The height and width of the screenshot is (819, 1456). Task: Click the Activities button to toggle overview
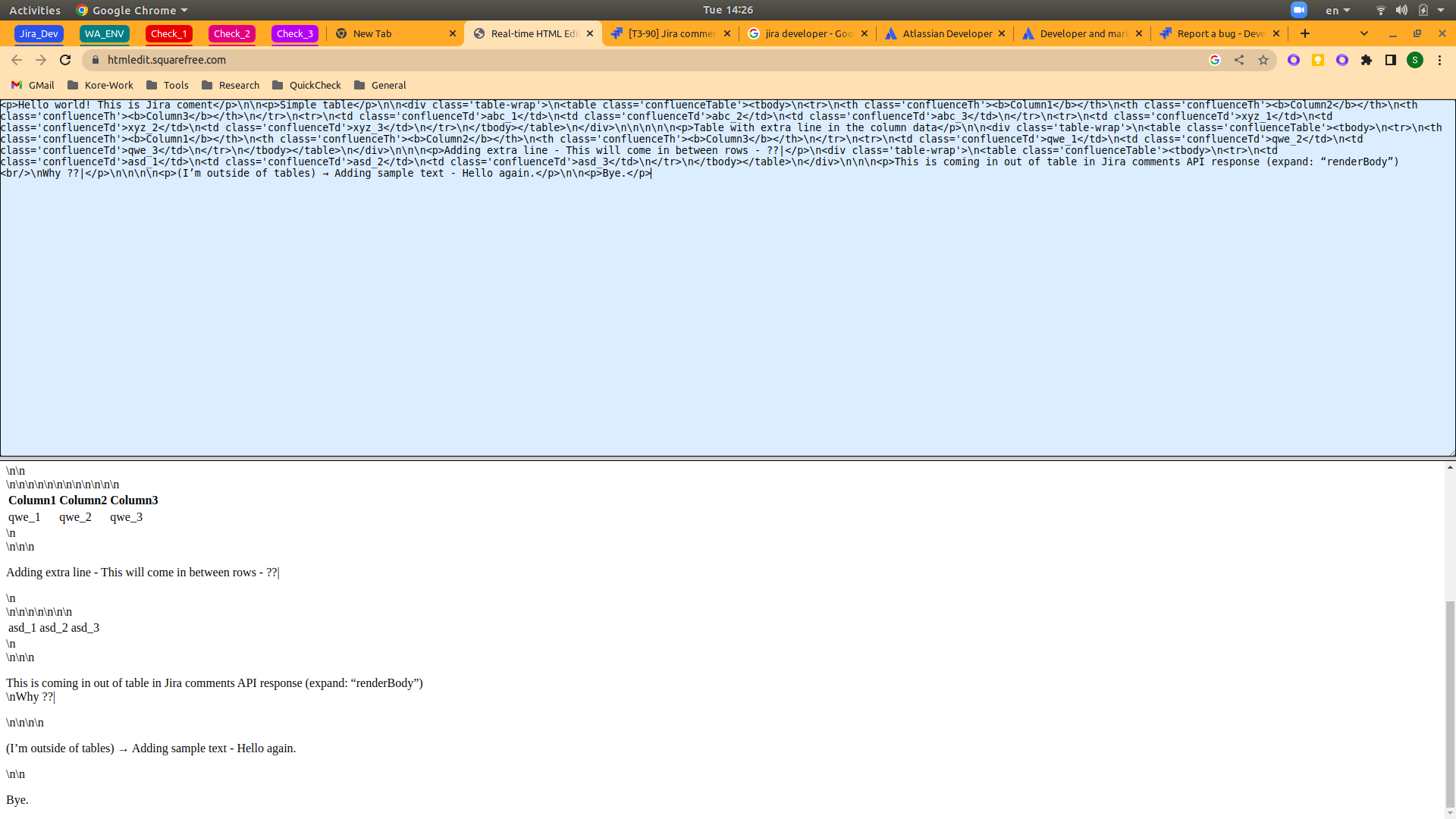coord(34,10)
